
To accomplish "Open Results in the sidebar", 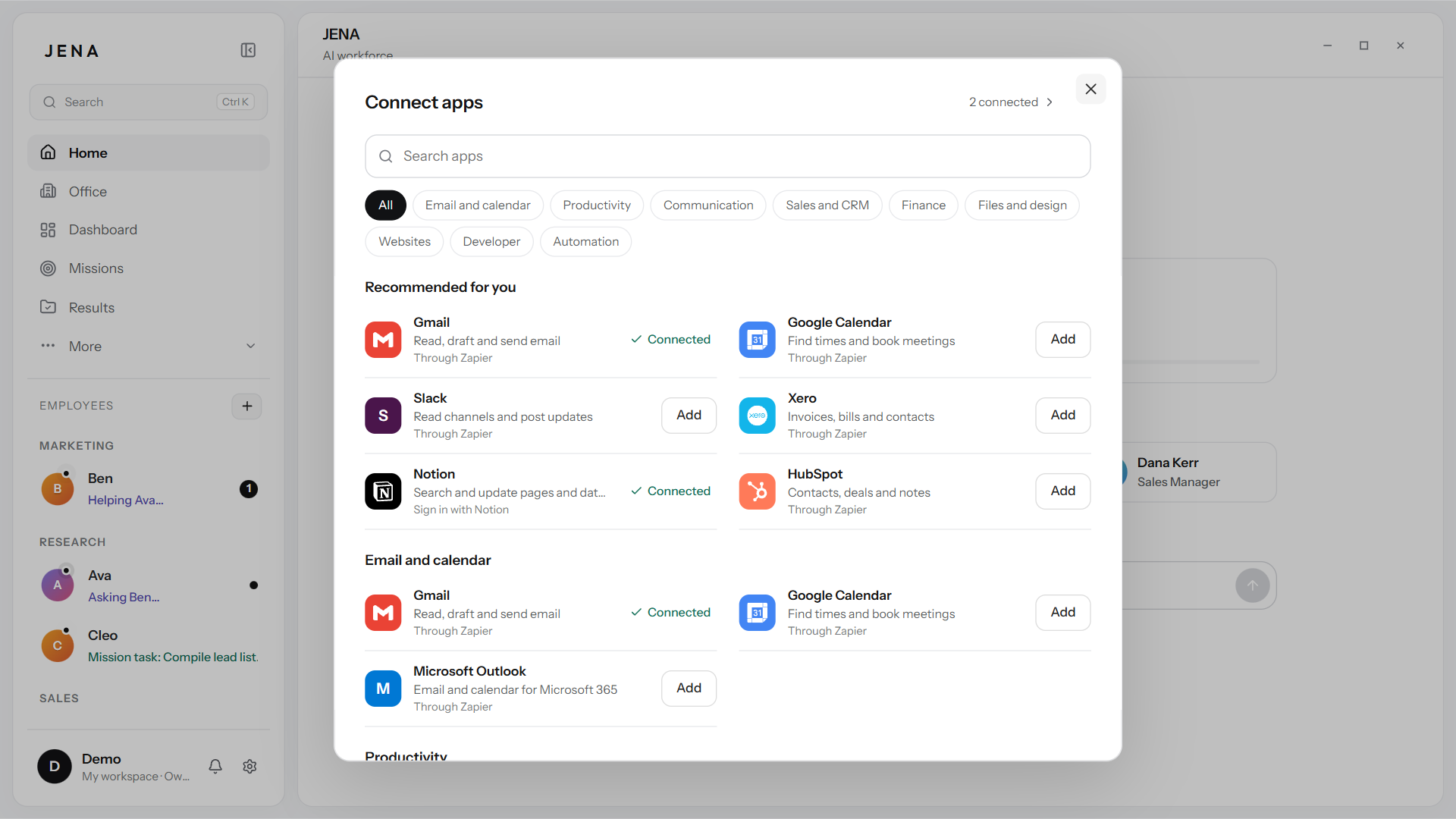I will [149, 307].
